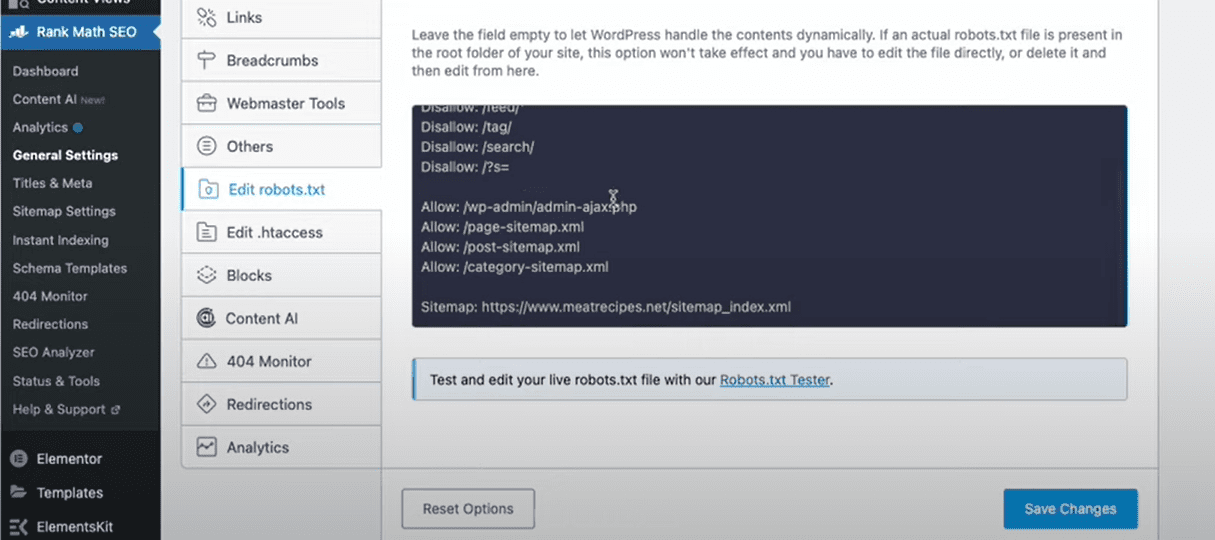Open the Robots.txt Tester link
Screen dimensions: 1215x540
(775, 380)
